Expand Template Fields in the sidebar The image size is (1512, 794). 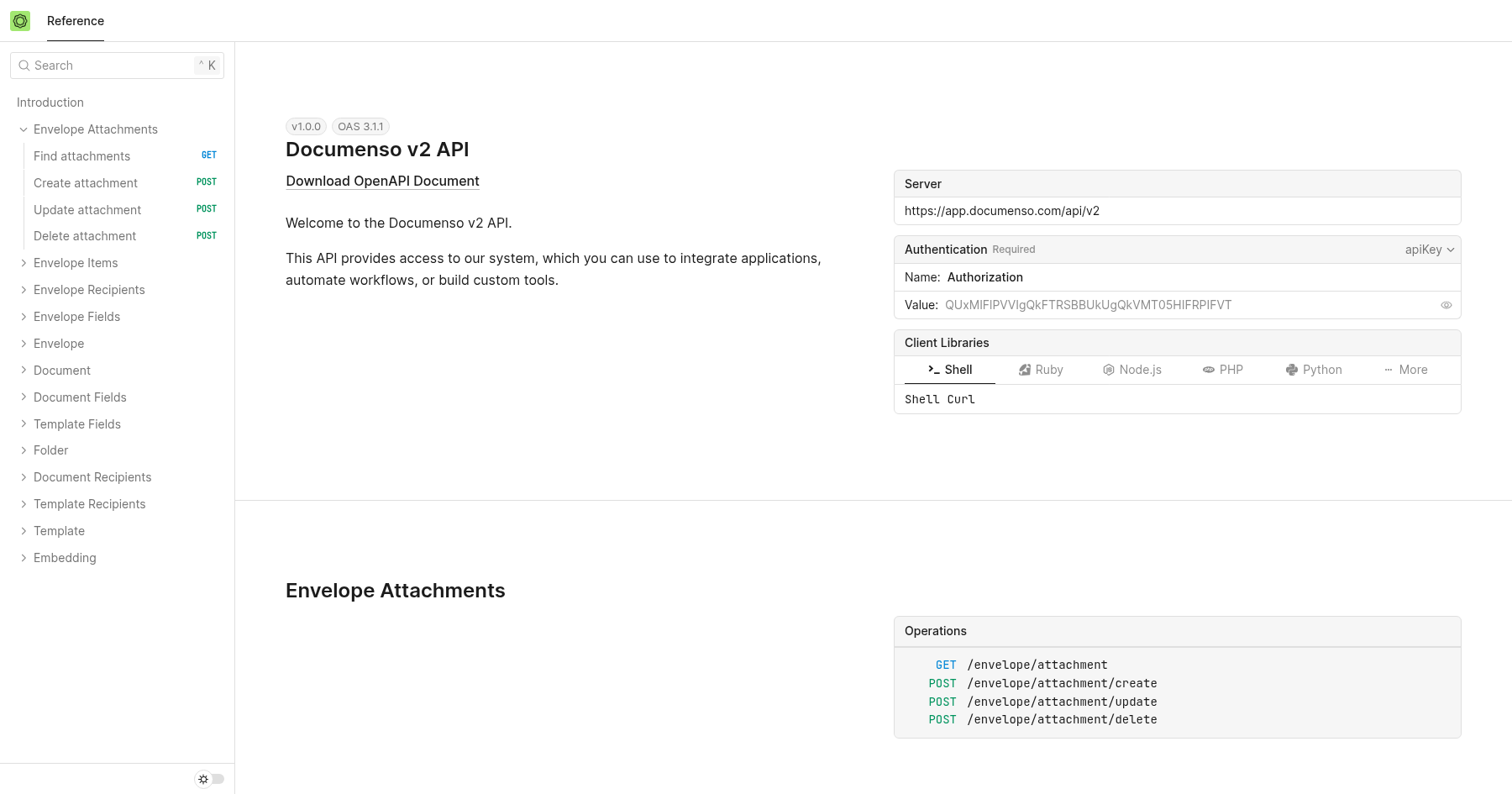pos(24,424)
